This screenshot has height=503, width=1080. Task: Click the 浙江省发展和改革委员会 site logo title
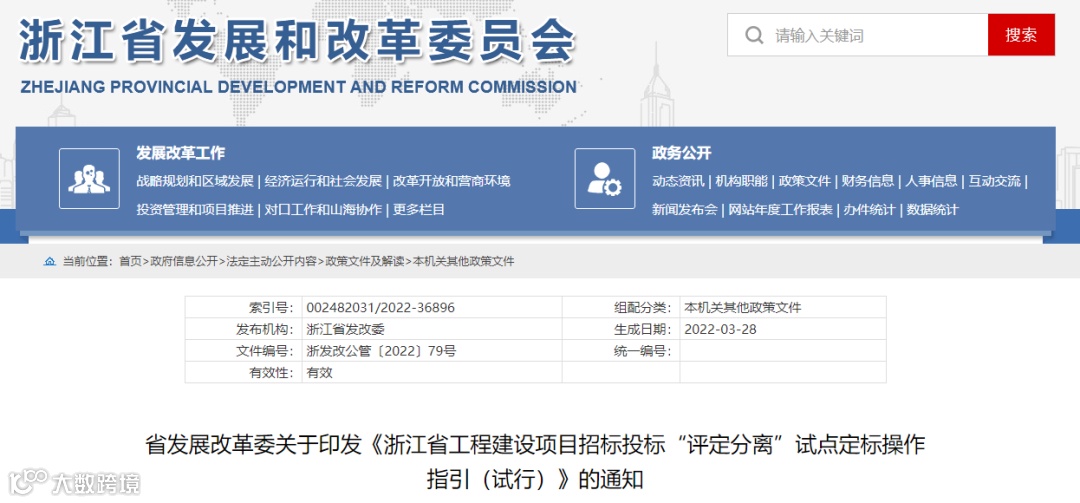click(297, 41)
